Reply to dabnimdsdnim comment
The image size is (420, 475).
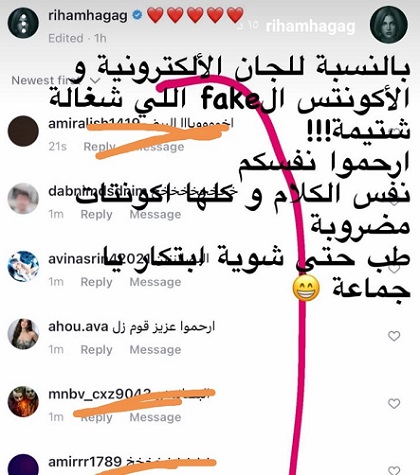coord(96,214)
